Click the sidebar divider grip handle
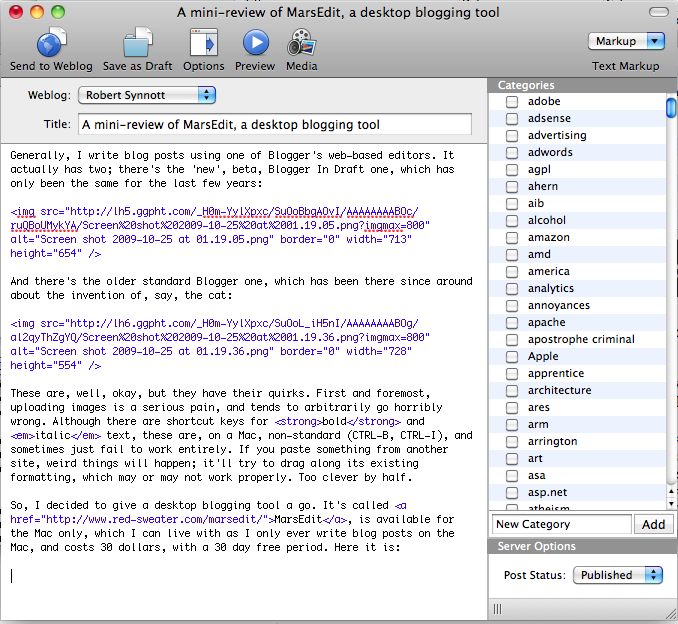The image size is (678, 624). (498, 609)
